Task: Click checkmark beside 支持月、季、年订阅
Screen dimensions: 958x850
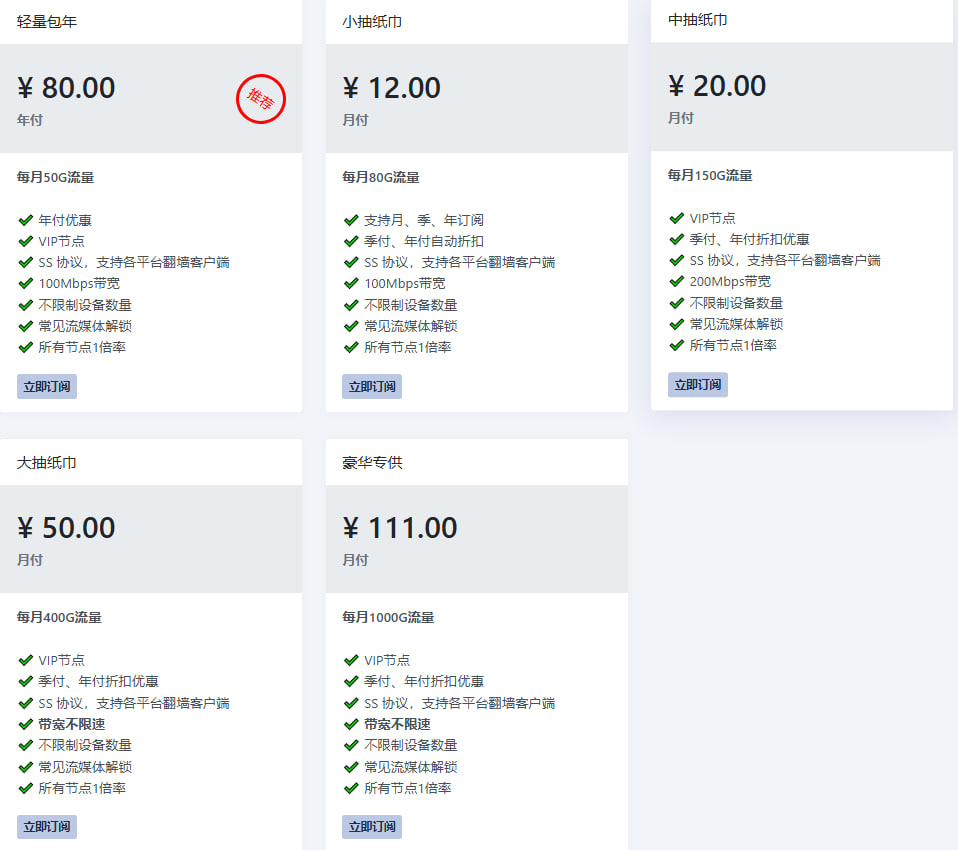Action: click(x=351, y=220)
